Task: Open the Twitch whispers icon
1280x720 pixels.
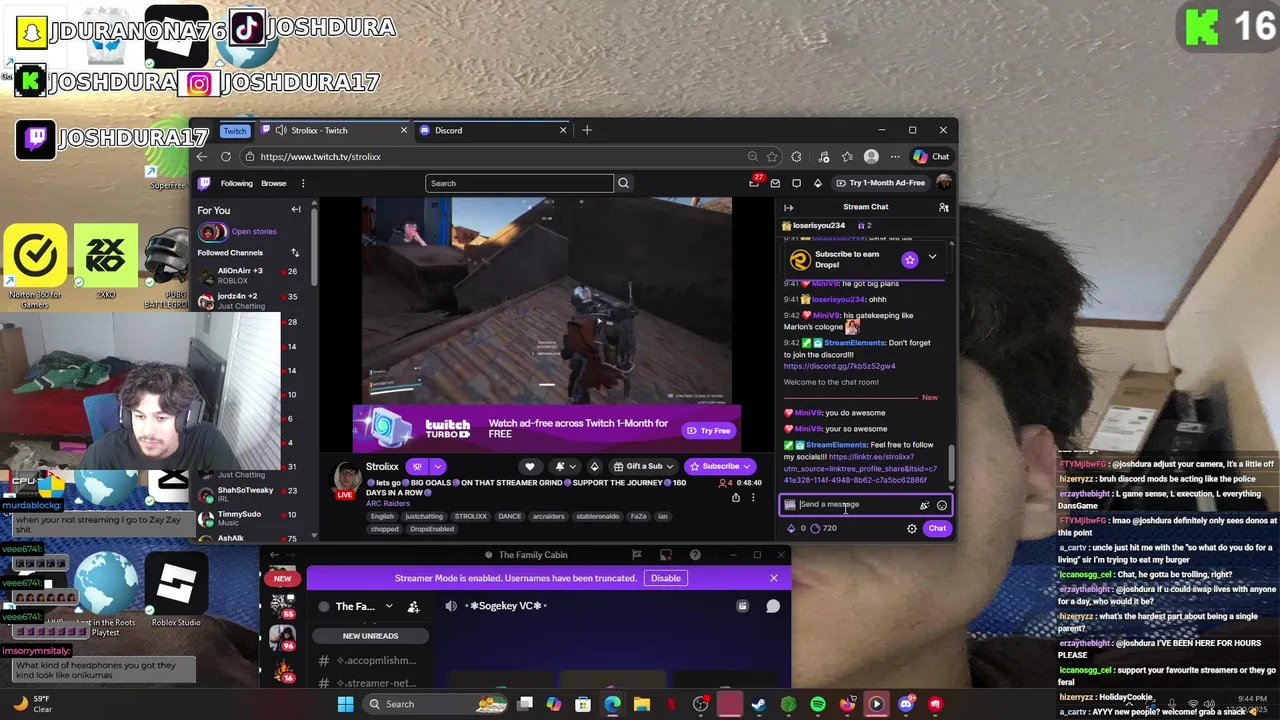Action: point(796,183)
